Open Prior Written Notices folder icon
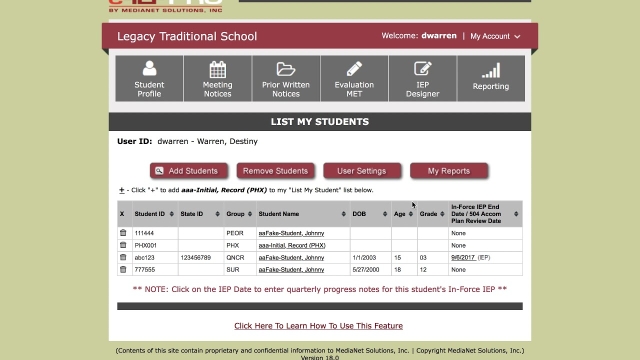The image size is (640, 360). [286, 69]
